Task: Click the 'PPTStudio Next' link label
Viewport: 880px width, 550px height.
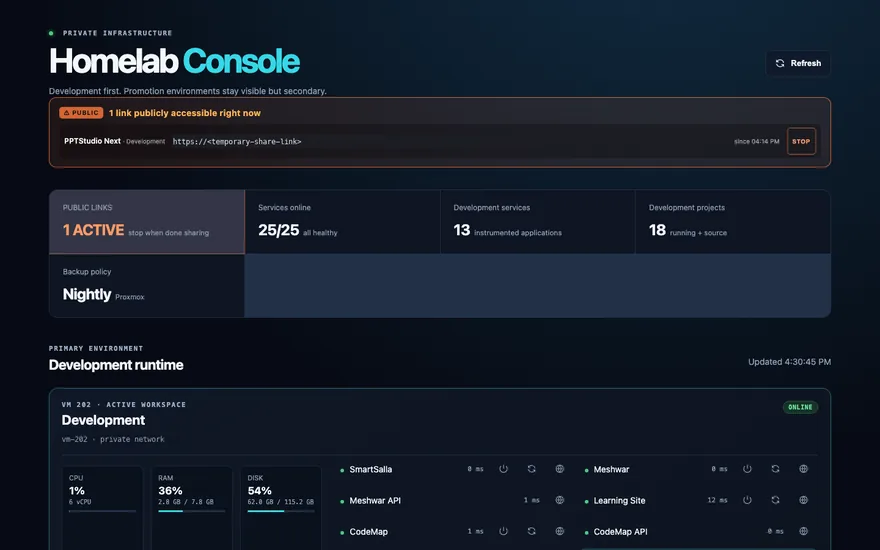Action: click(x=92, y=141)
